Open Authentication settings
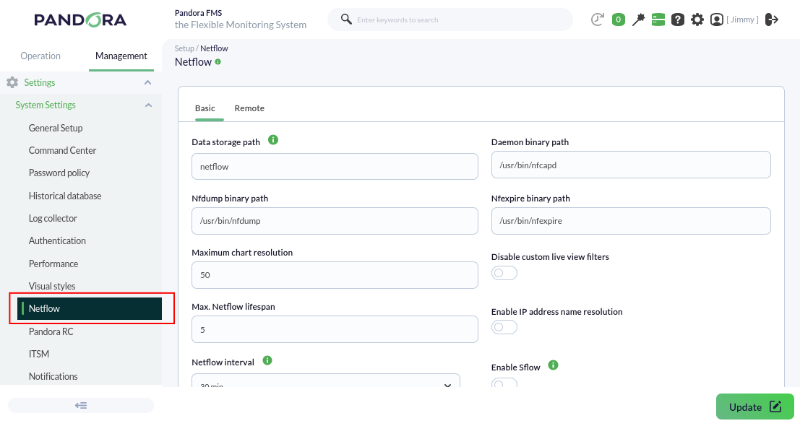The width and height of the screenshot is (800, 426). [57, 241]
